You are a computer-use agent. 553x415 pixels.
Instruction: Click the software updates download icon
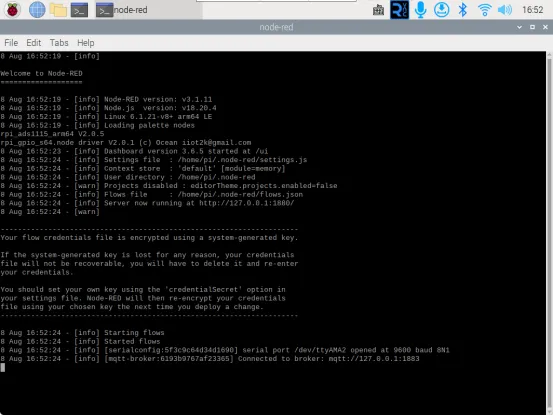(x=441, y=10)
